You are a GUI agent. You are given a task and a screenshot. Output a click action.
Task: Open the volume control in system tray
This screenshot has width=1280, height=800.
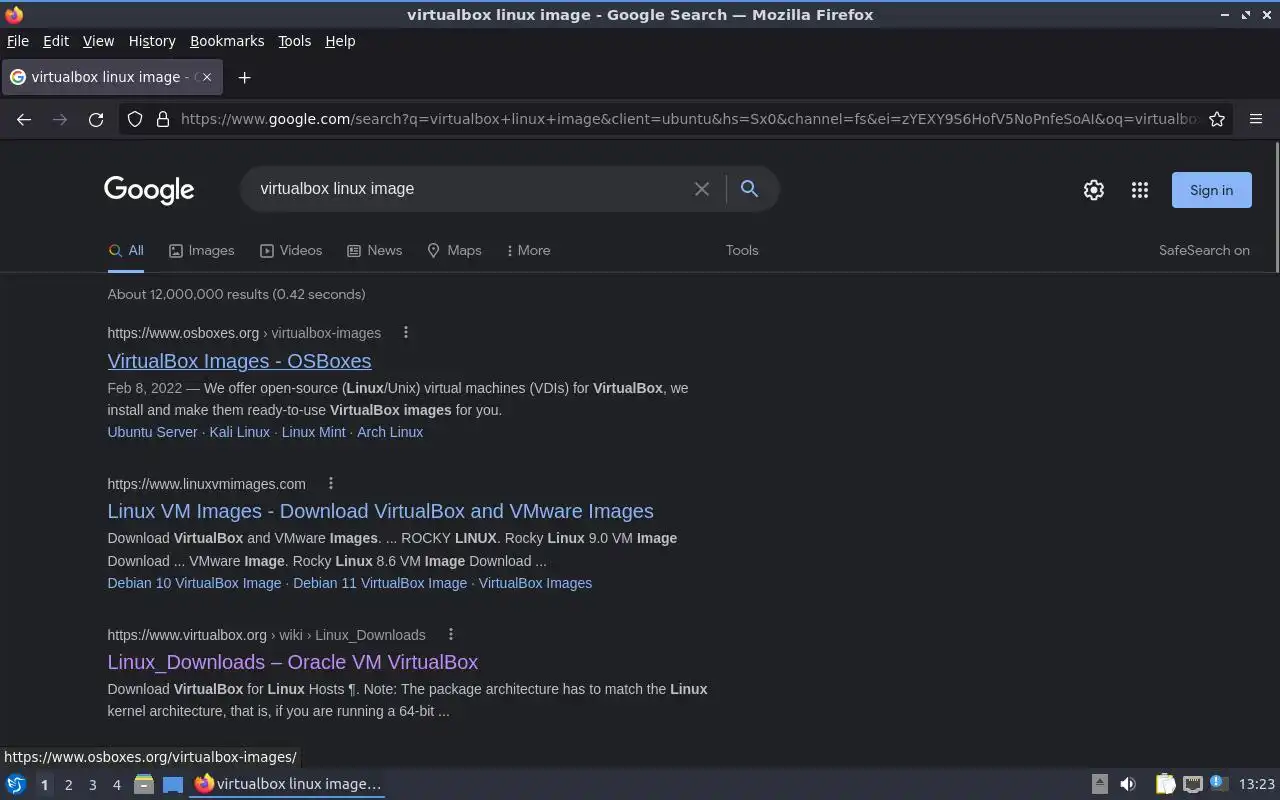1127,784
